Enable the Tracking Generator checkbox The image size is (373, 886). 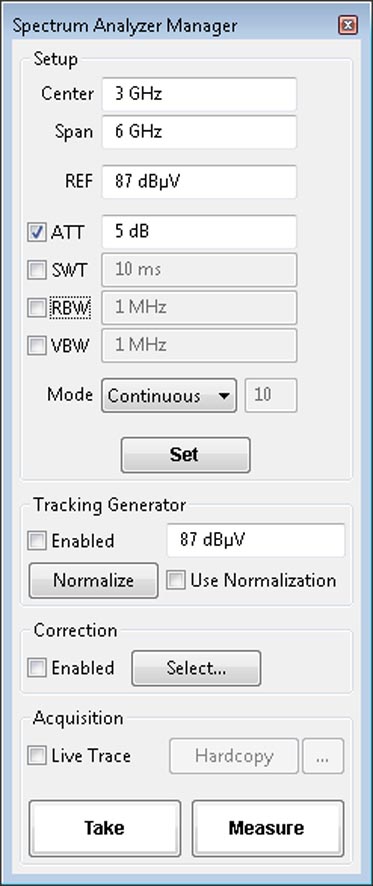click(x=37, y=541)
